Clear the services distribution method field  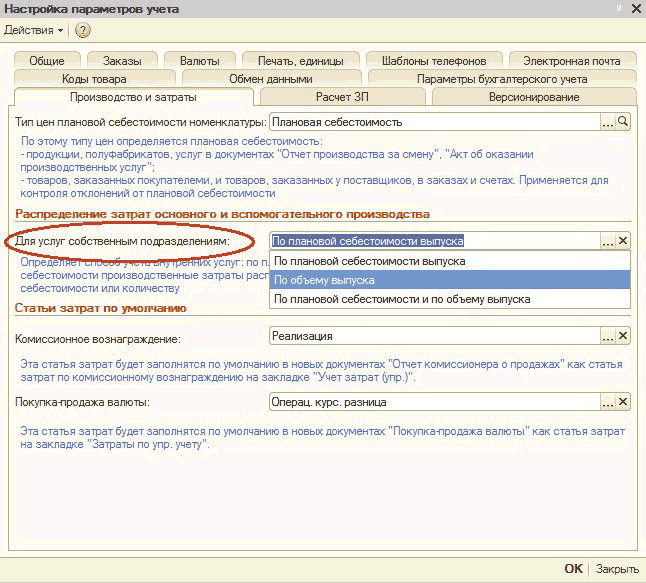click(x=623, y=241)
